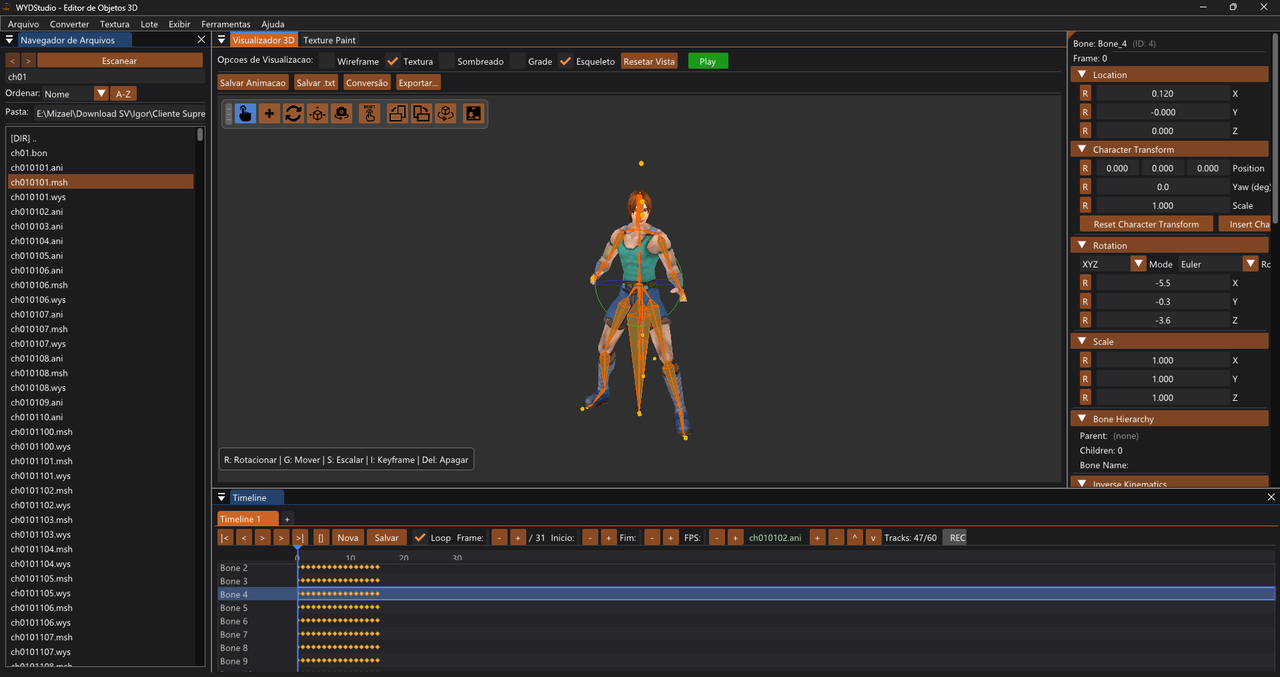Select the cube scale tool
The height and width of the screenshot is (677, 1280).
coord(317,114)
